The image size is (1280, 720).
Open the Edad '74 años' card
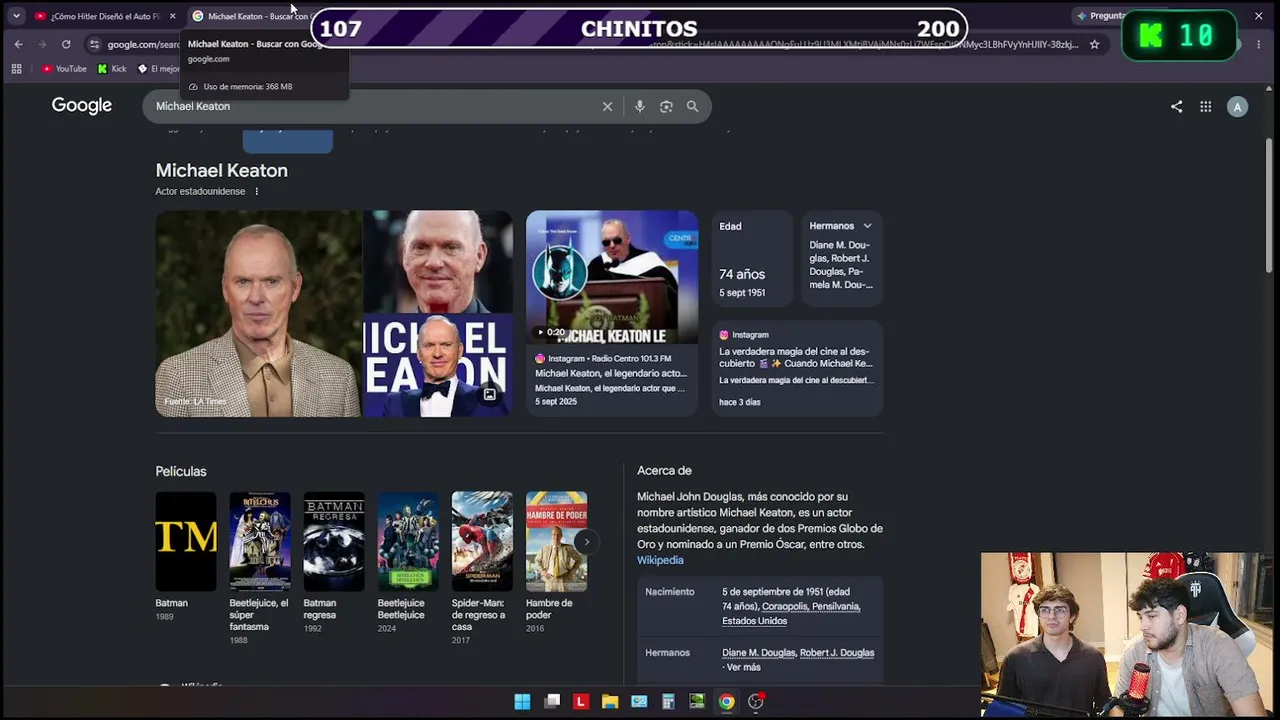pos(752,259)
